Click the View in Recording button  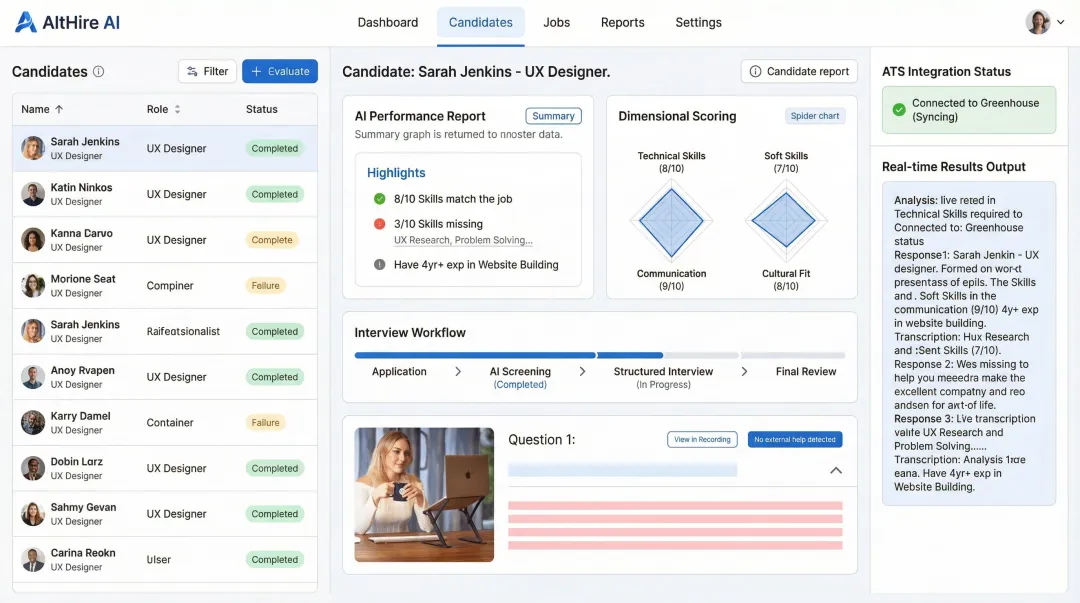(702, 439)
